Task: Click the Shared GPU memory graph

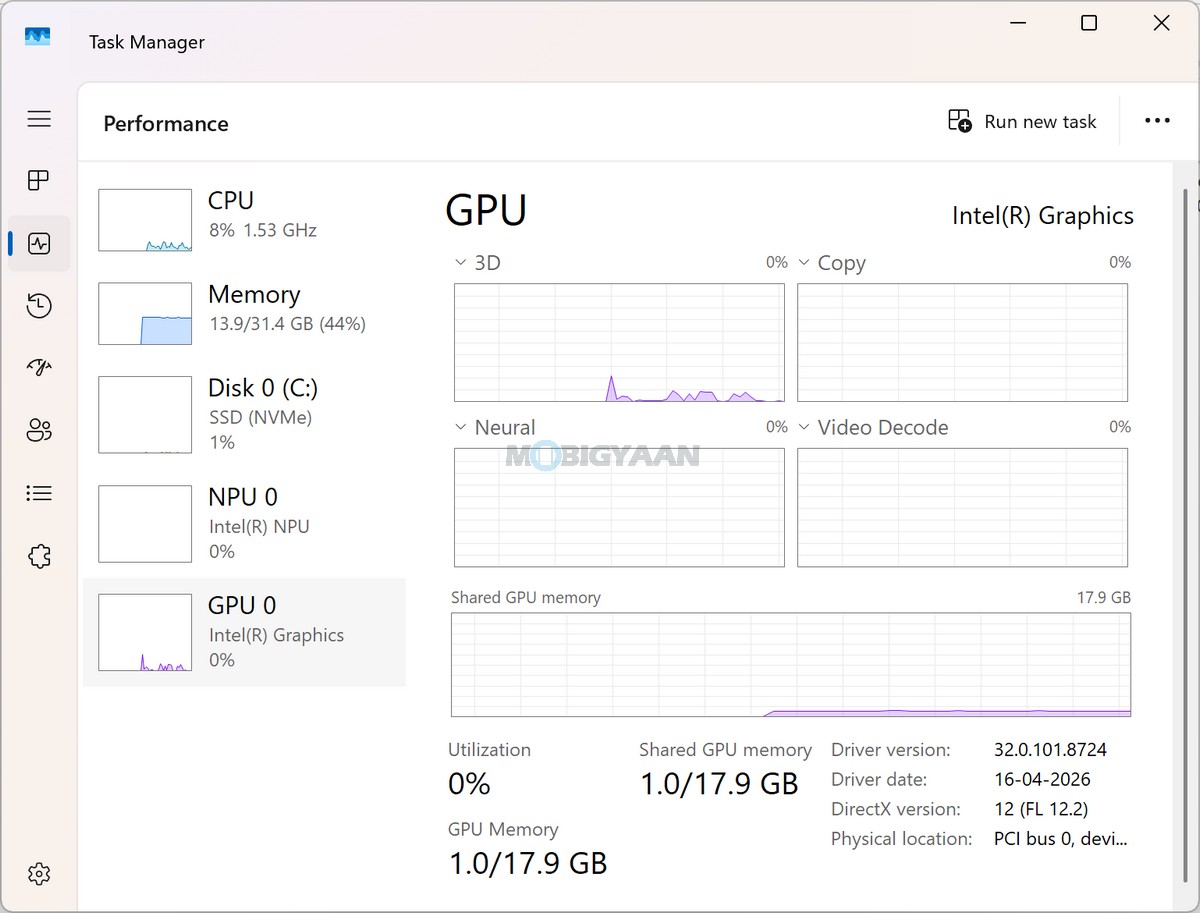Action: click(x=791, y=665)
